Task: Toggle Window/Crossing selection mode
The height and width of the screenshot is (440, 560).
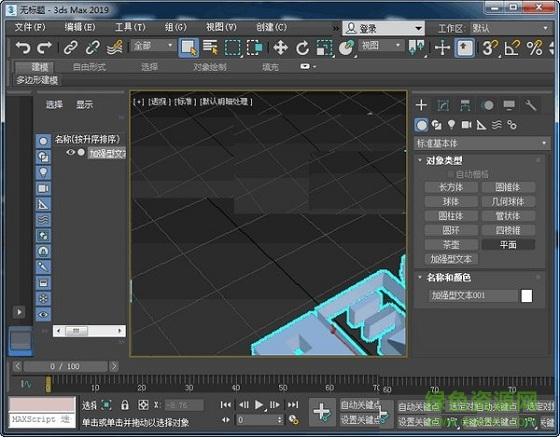Action: pyautogui.click(x=255, y=48)
